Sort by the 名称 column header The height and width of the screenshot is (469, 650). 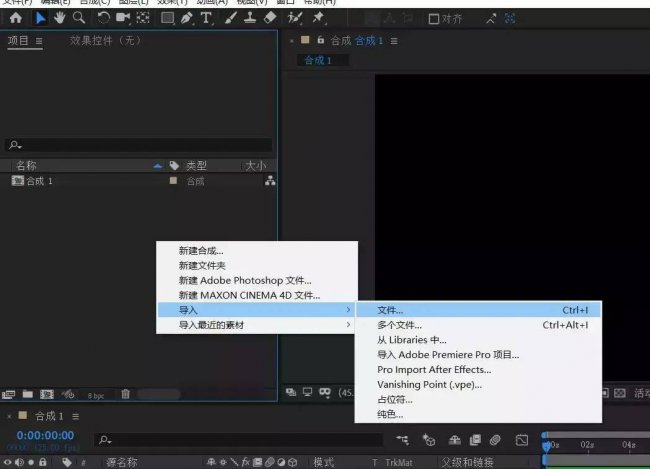pyautogui.click(x=26, y=166)
